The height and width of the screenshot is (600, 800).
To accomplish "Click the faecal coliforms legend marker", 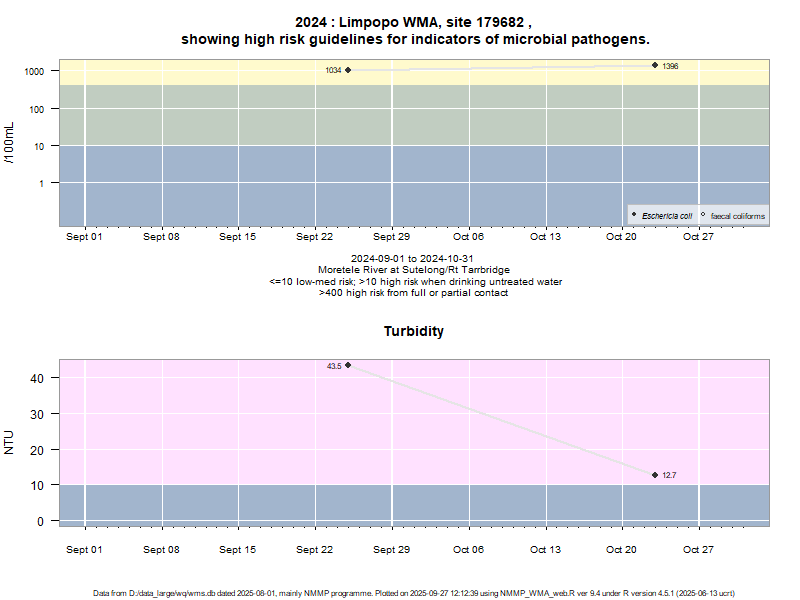I will 703,215.
